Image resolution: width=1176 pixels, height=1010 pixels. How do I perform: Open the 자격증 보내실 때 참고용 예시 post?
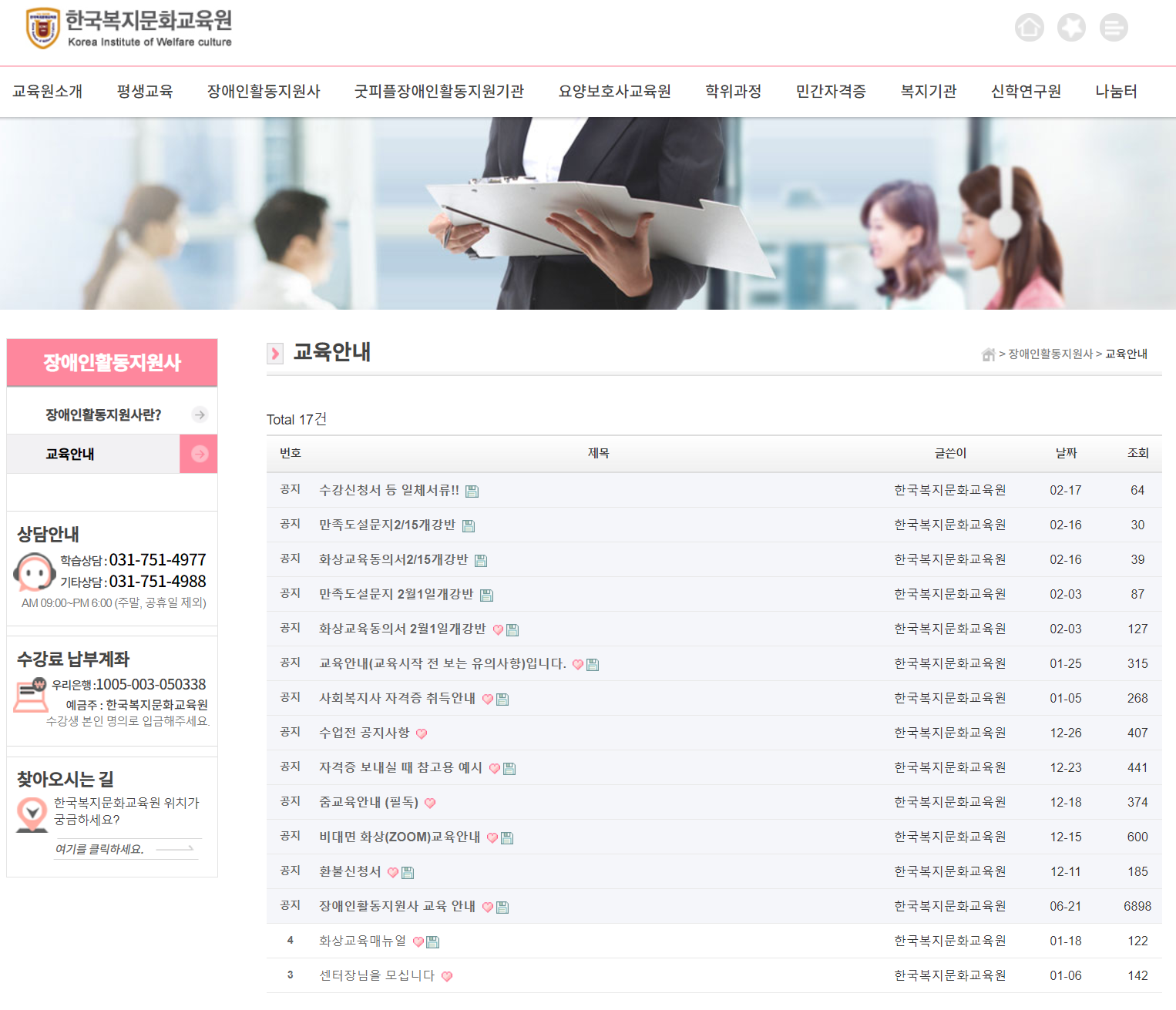click(x=401, y=767)
